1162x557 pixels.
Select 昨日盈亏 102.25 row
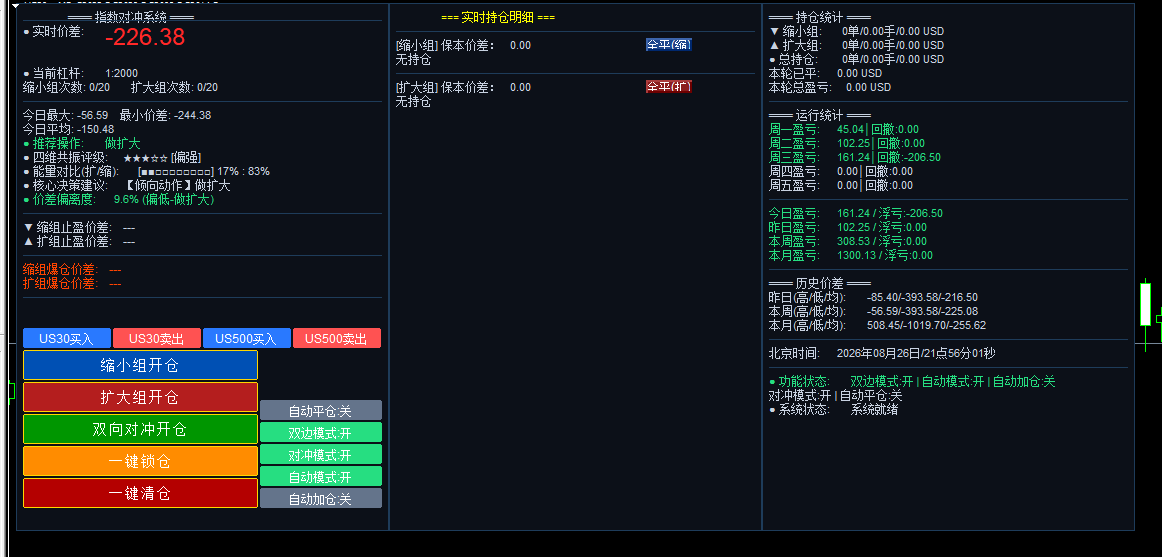click(x=848, y=227)
